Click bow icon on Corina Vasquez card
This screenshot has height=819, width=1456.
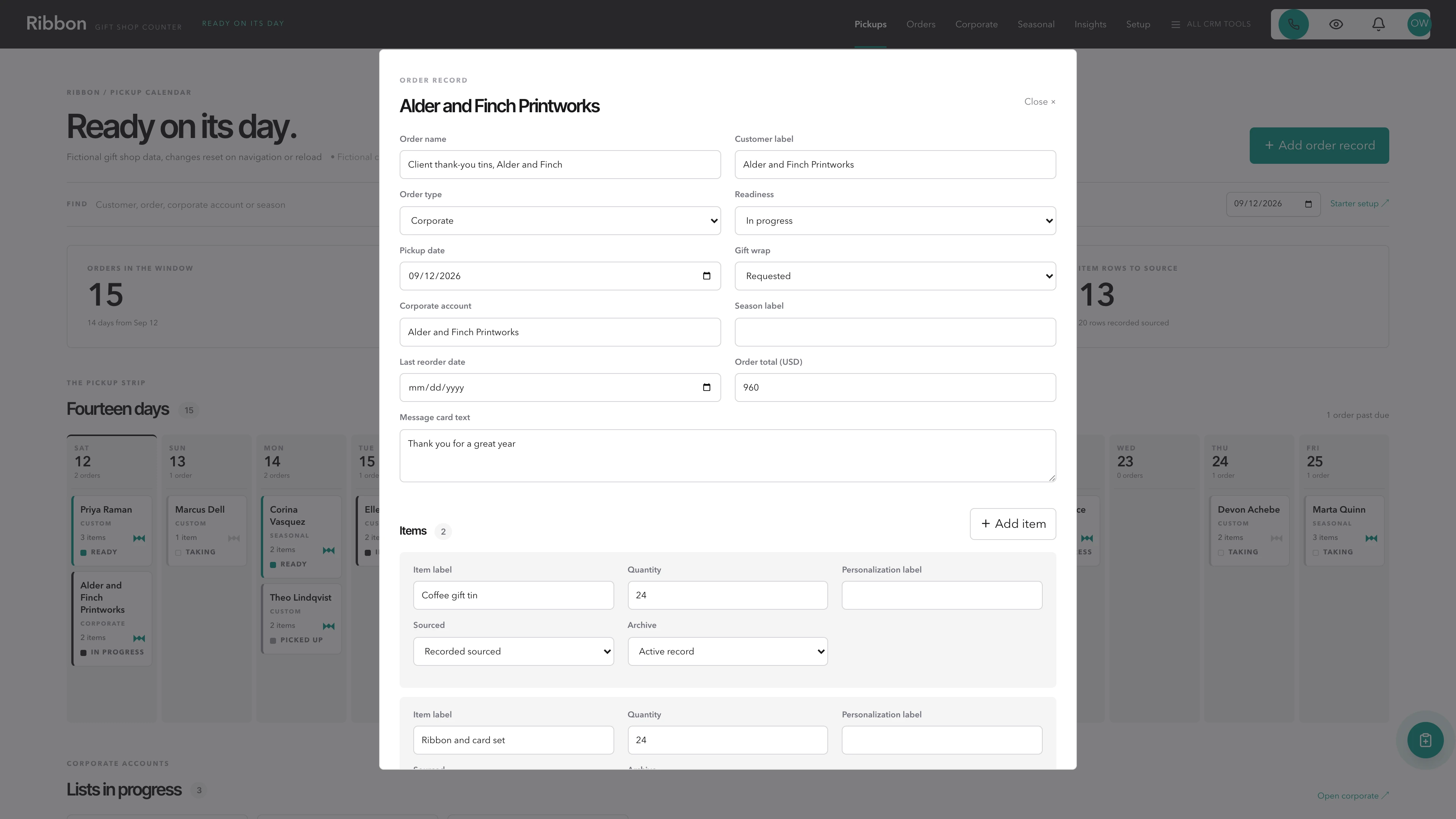(328, 550)
